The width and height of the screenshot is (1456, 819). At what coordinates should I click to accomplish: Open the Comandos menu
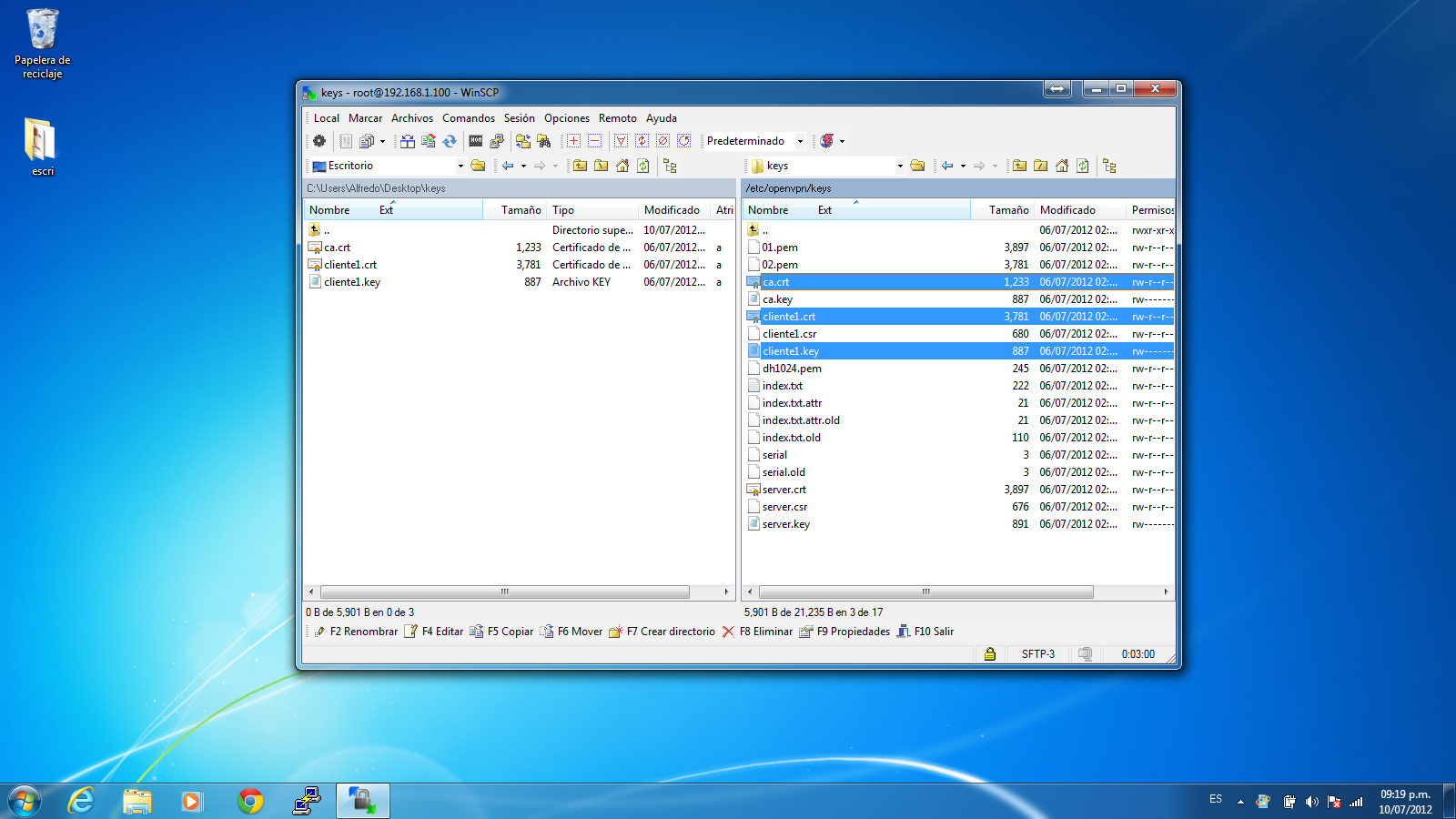click(x=469, y=118)
